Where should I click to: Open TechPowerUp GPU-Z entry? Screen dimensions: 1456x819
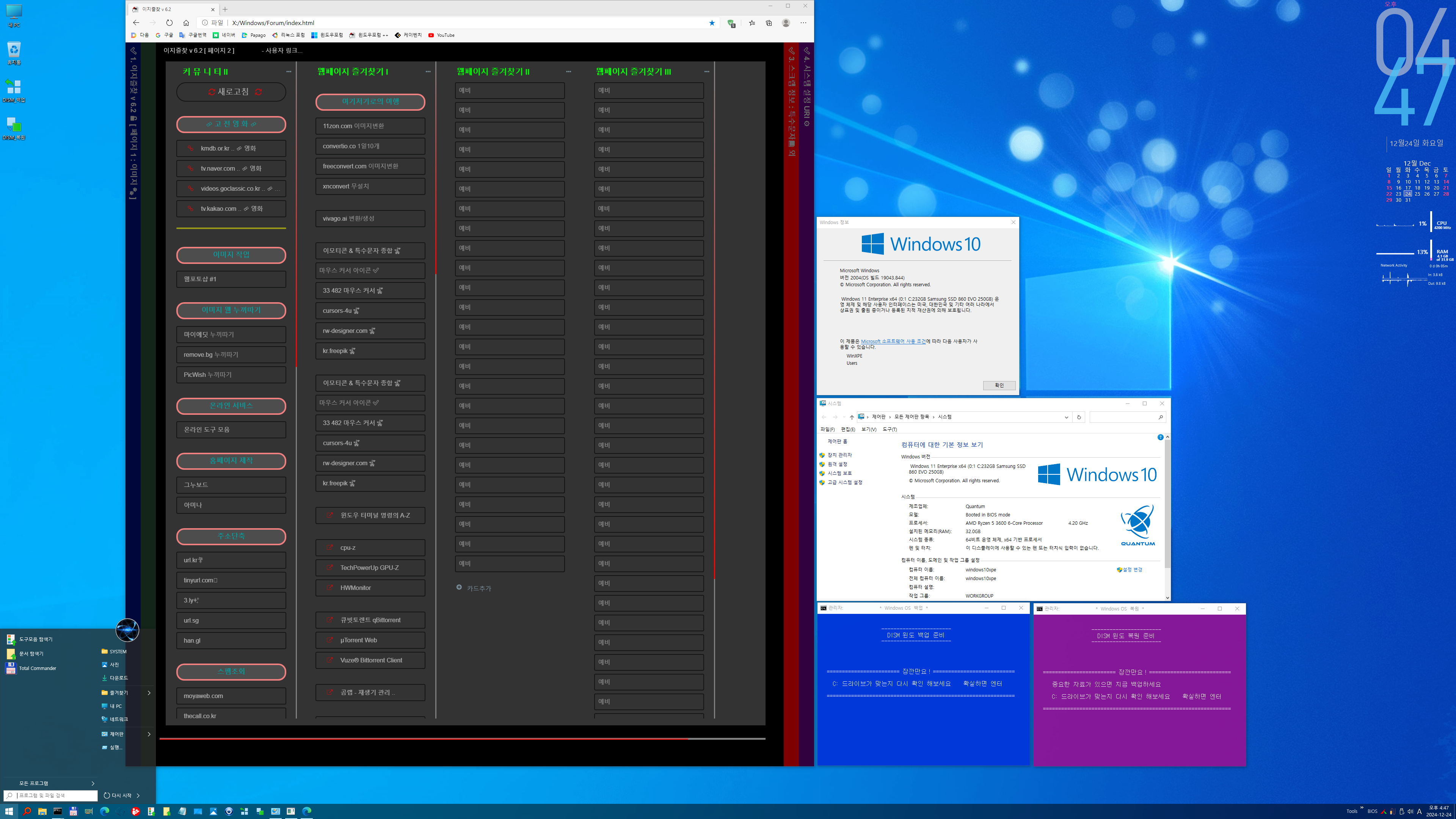[370, 568]
